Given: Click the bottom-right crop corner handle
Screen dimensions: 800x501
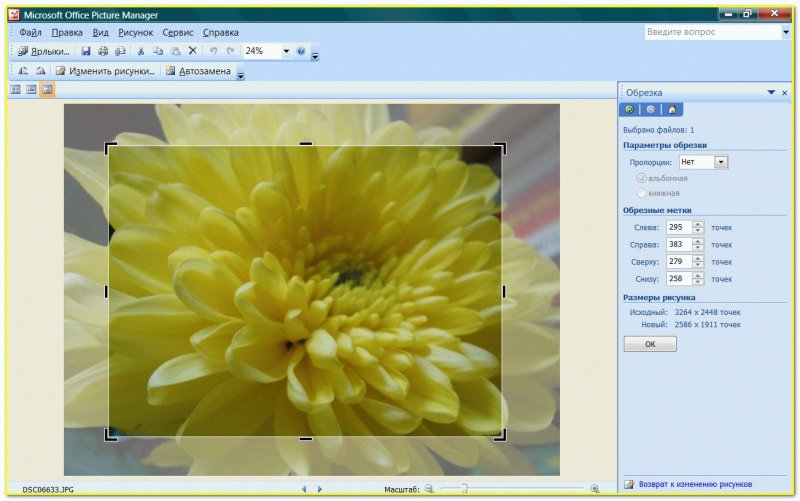Looking at the screenshot, I should pos(501,436).
